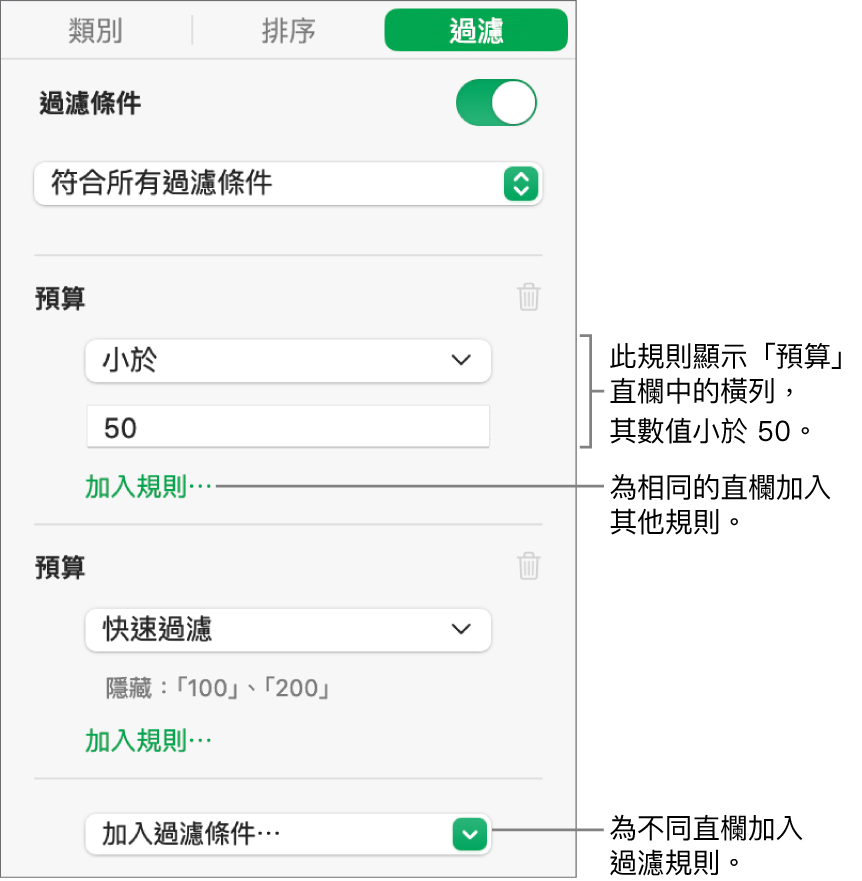The image size is (862, 881).
Task: Click the 隱藏:「100」、「200」 hidden values text
Action: point(218,688)
